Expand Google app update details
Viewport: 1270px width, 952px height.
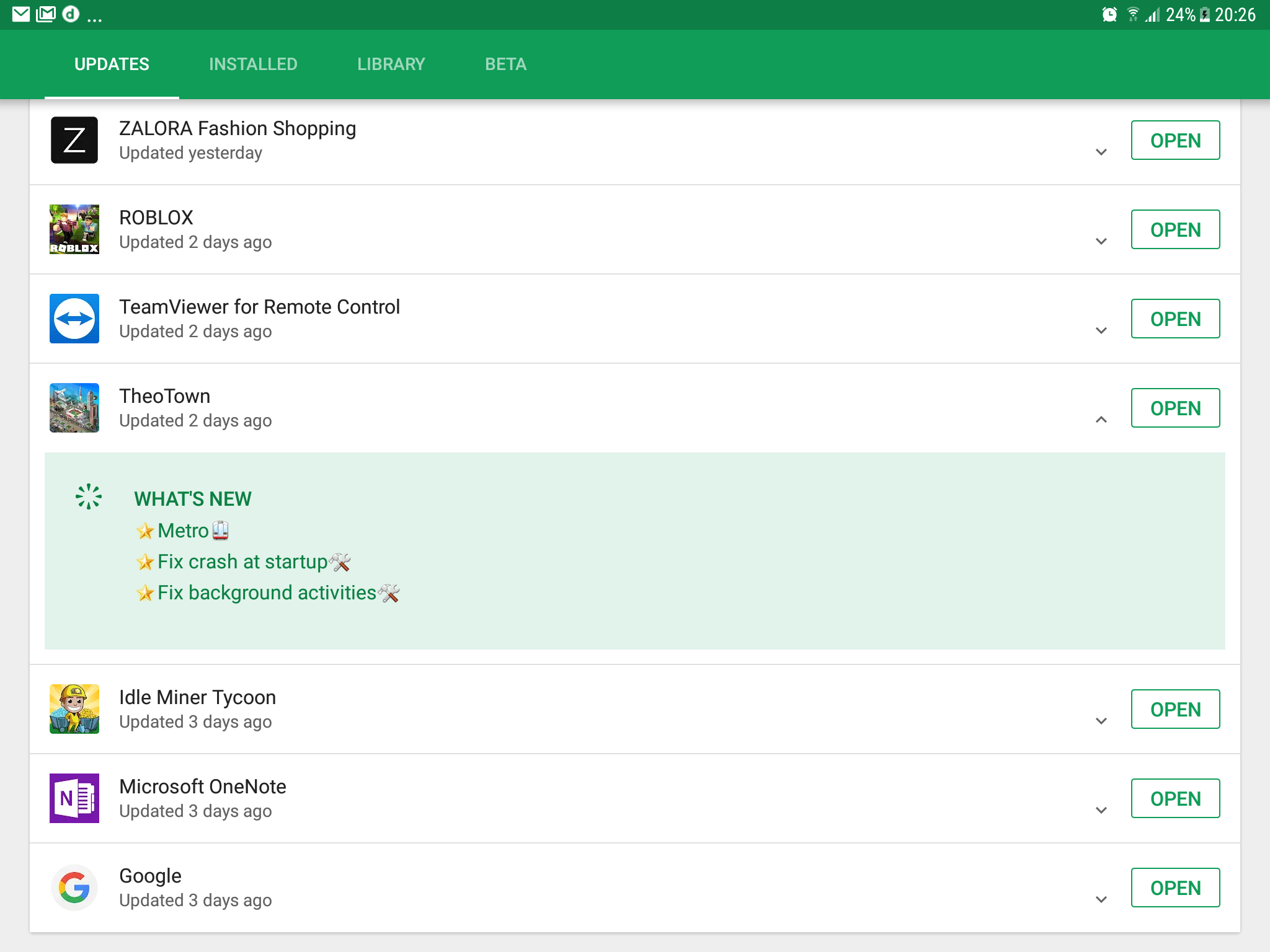(x=1101, y=899)
